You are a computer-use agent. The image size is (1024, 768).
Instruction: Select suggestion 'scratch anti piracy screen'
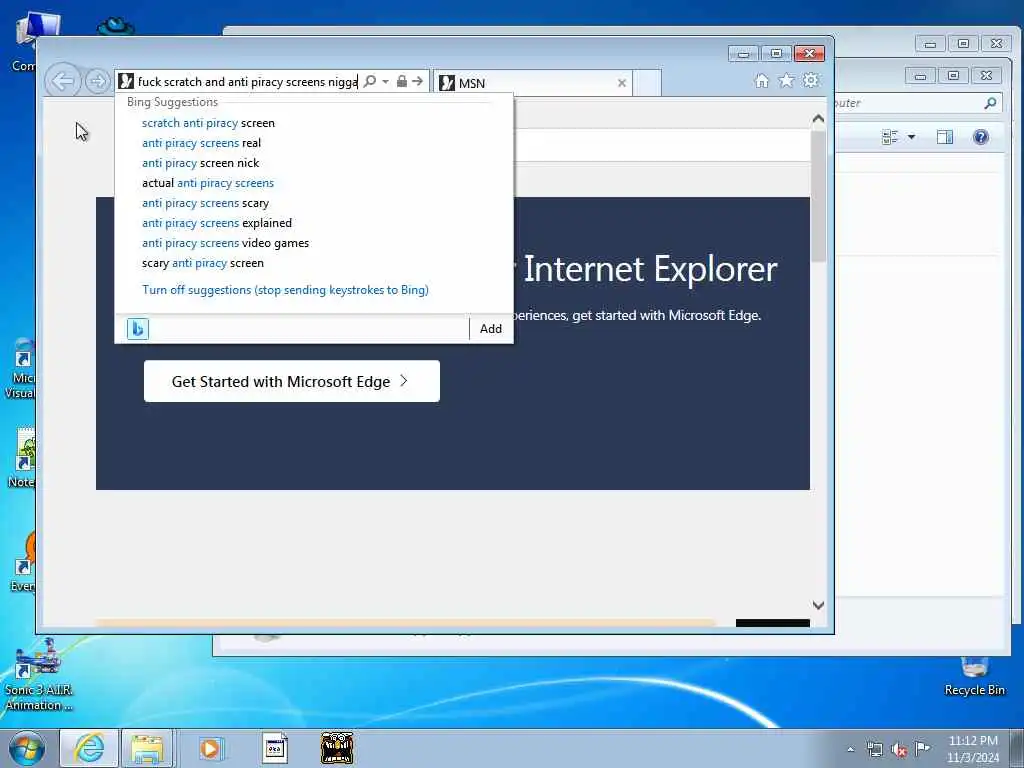click(x=208, y=123)
